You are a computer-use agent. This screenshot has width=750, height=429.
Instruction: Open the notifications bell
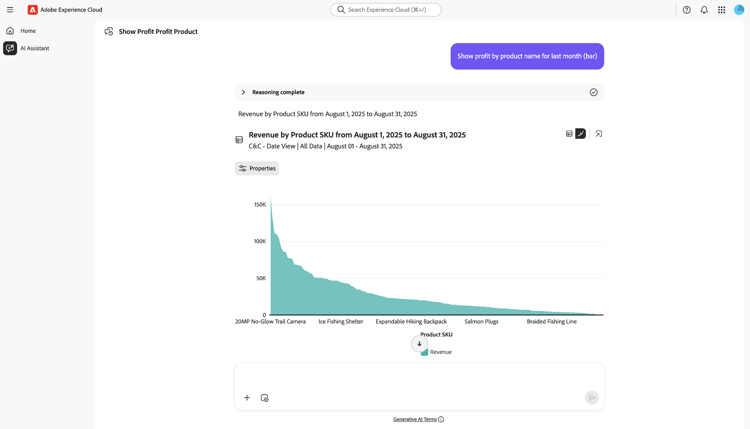click(704, 10)
